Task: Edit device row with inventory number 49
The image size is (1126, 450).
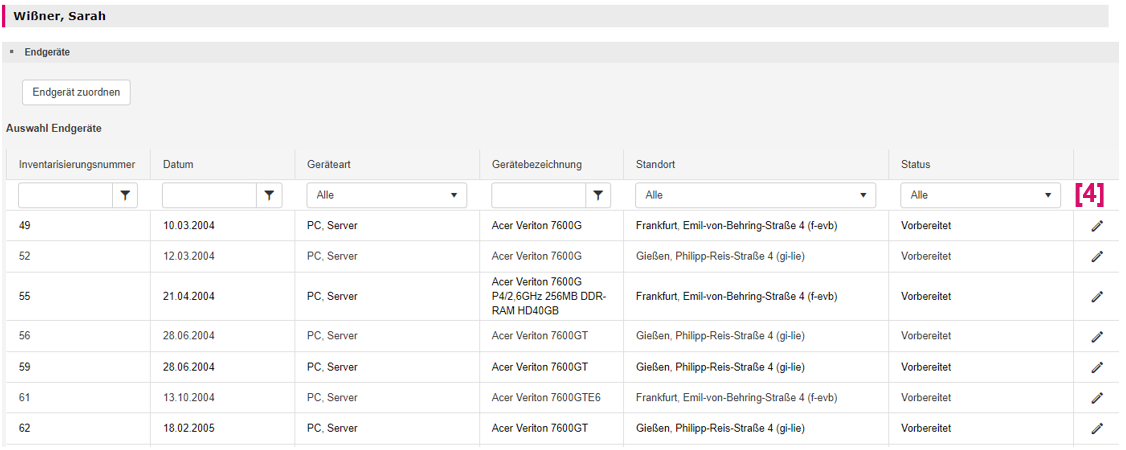Action: pos(1097,226)
